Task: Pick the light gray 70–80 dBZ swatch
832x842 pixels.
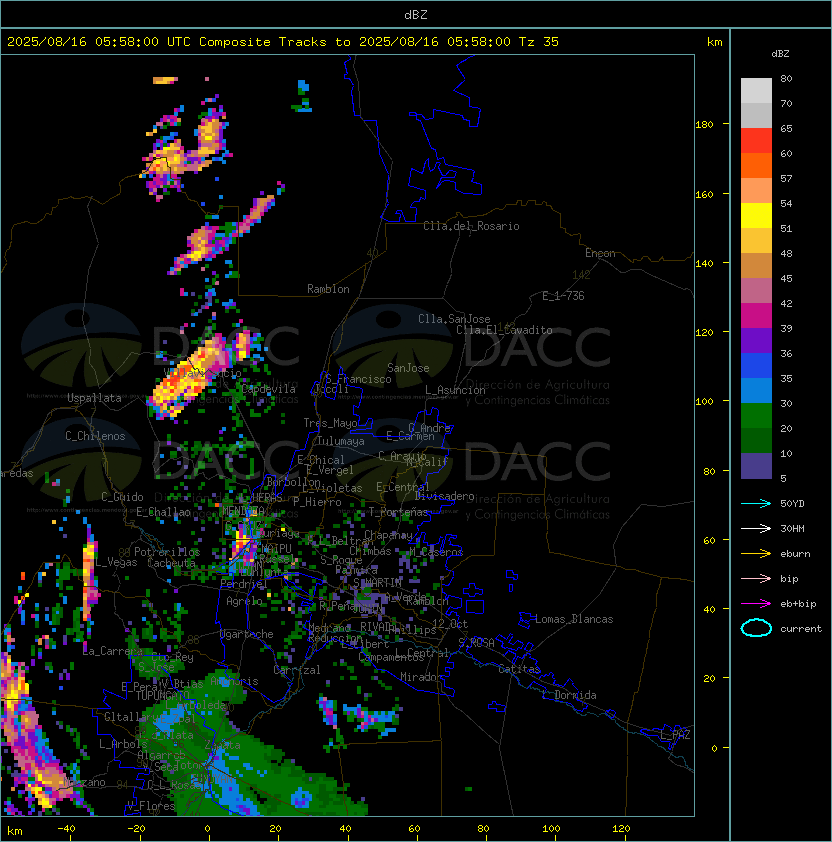Action: [x=756, y=91]
